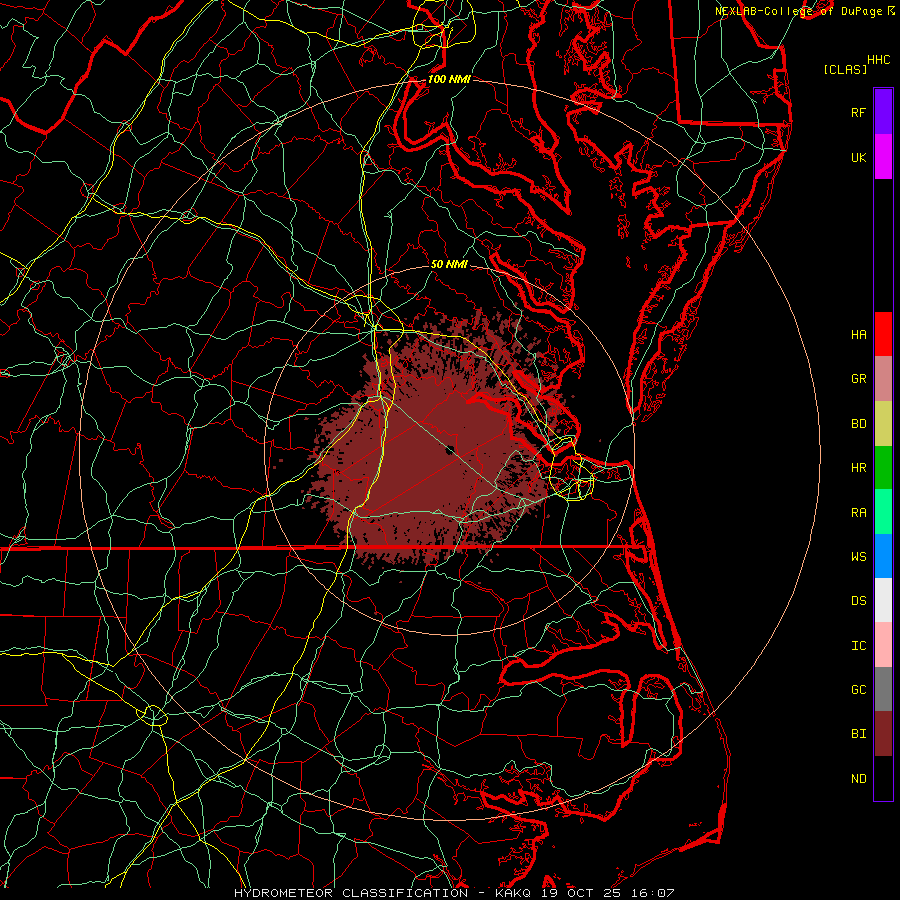
Task: Click the UK legend label
Action: click(858, 157)
